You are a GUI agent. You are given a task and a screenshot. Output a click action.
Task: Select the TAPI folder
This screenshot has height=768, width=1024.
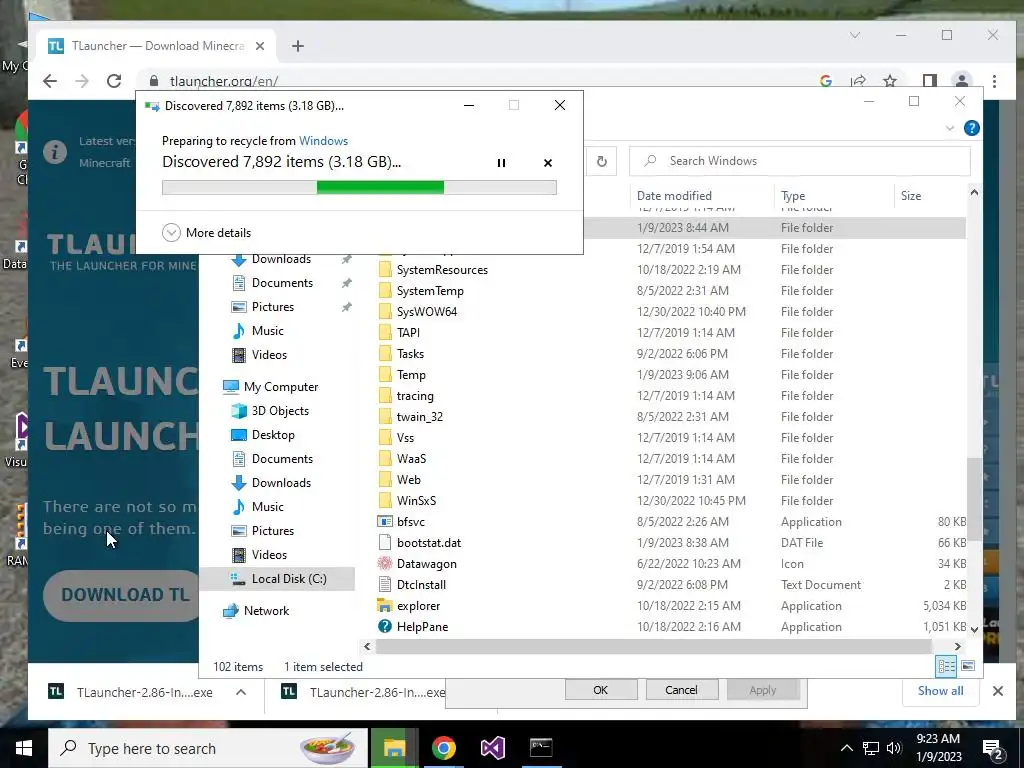tap(408, 332)
